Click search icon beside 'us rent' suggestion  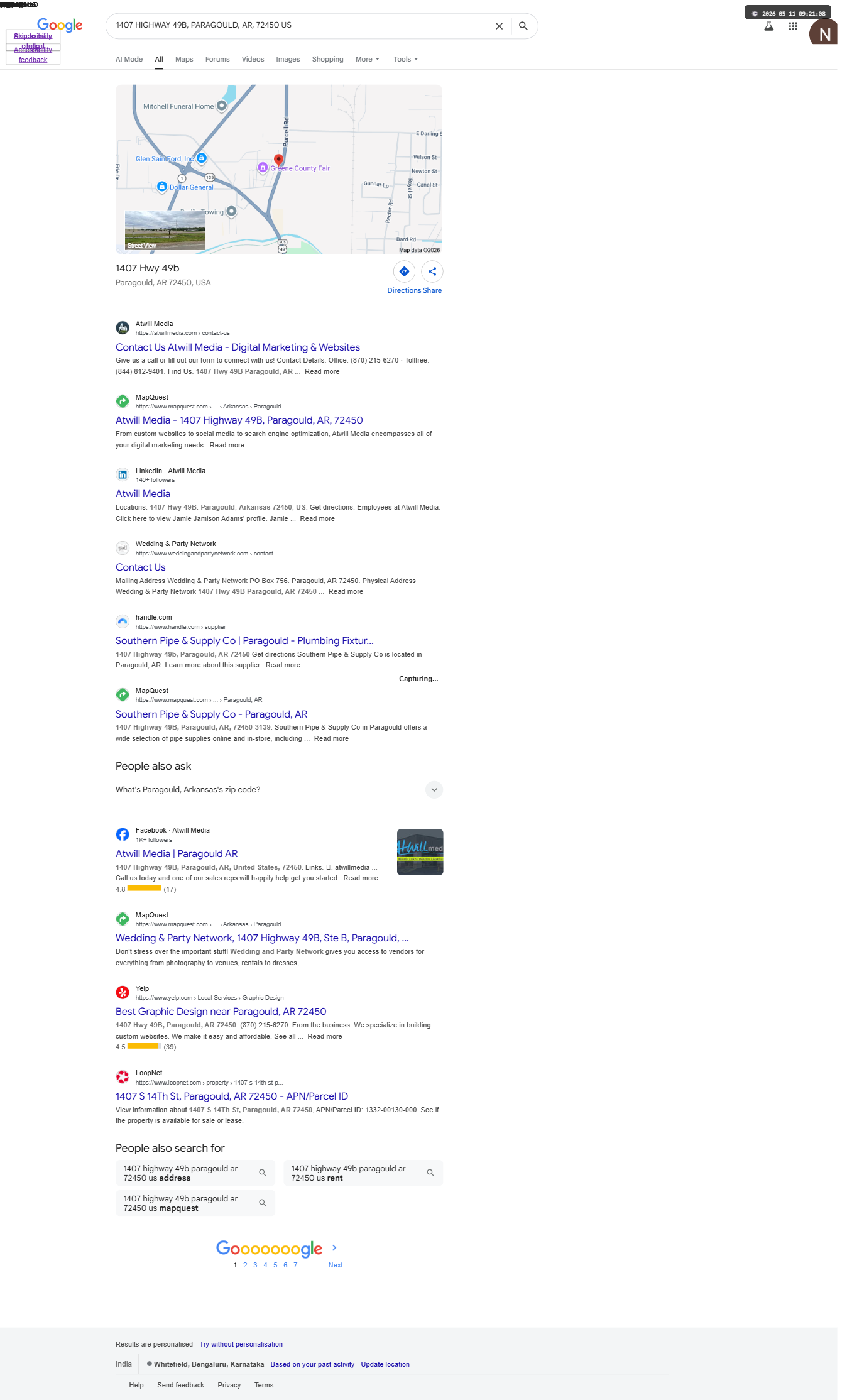point(430,1173)
